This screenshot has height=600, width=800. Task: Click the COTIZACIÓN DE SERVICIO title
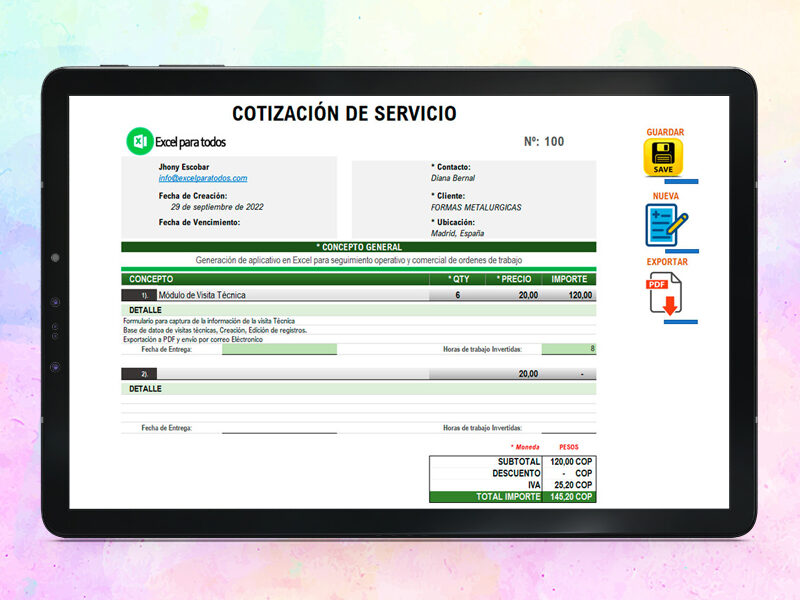pyautogui.click(x=344, y=113)
